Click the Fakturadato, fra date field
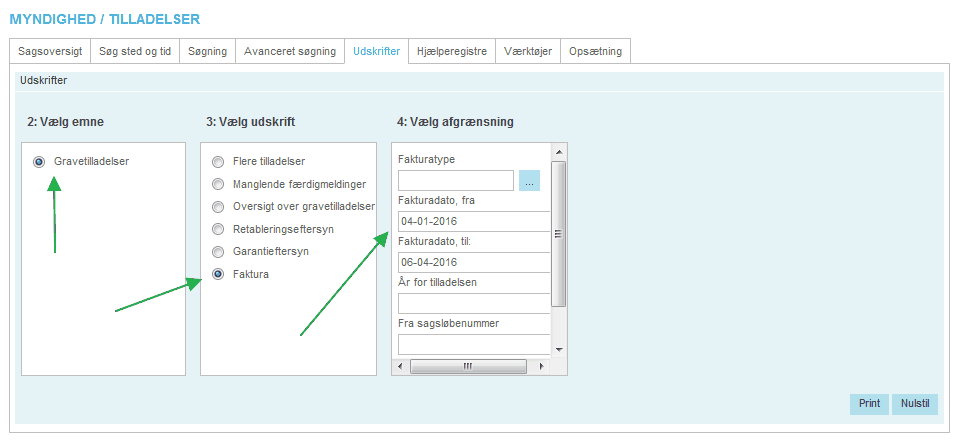972x441 pixels. (x=473, y=221)
